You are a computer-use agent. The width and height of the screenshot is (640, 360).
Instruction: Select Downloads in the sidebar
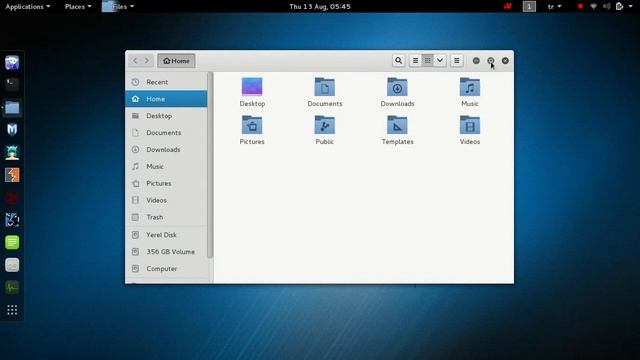166,149
